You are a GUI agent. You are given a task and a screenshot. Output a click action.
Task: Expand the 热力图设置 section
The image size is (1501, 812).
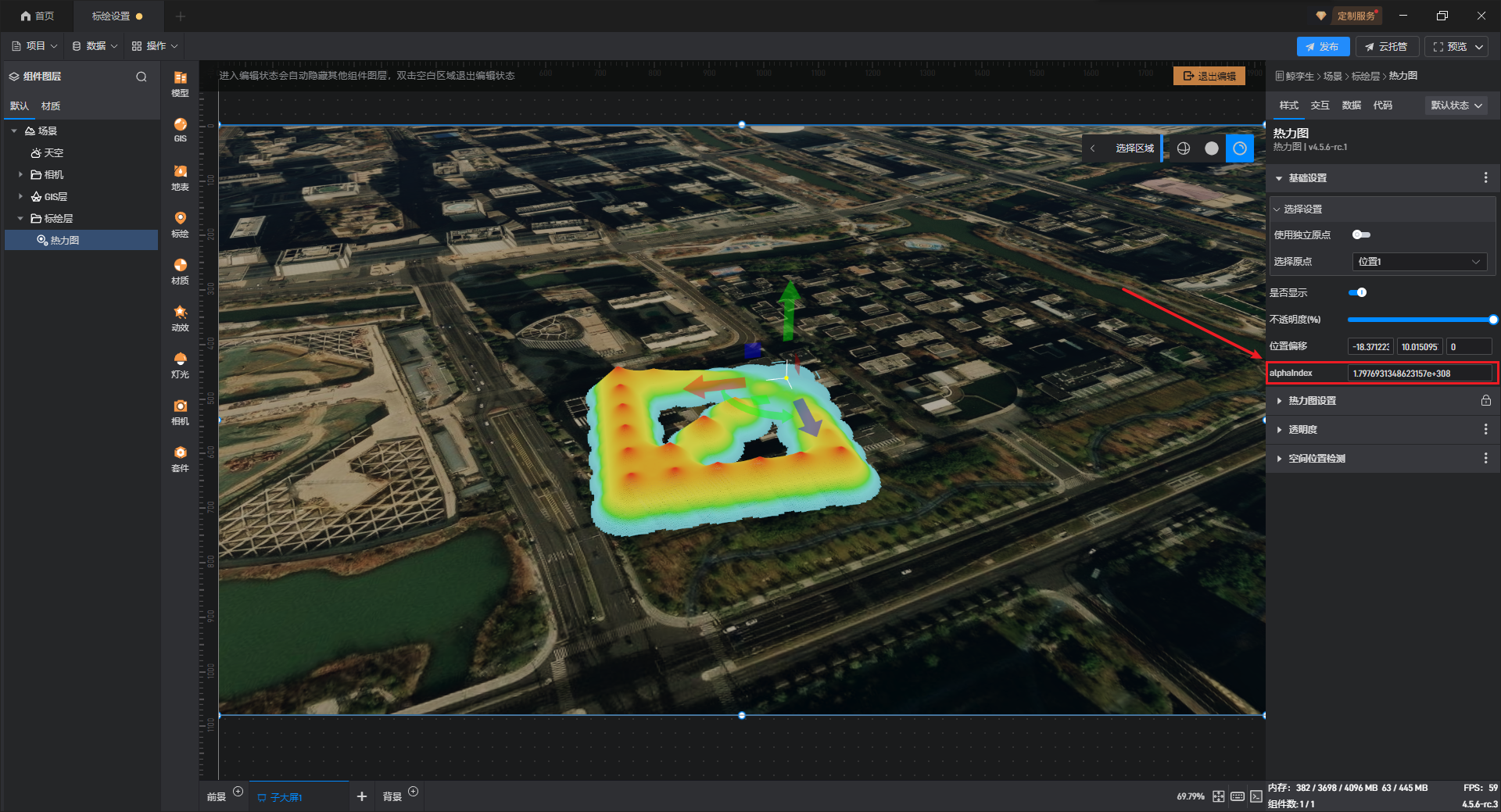(x=1279, y=400)
